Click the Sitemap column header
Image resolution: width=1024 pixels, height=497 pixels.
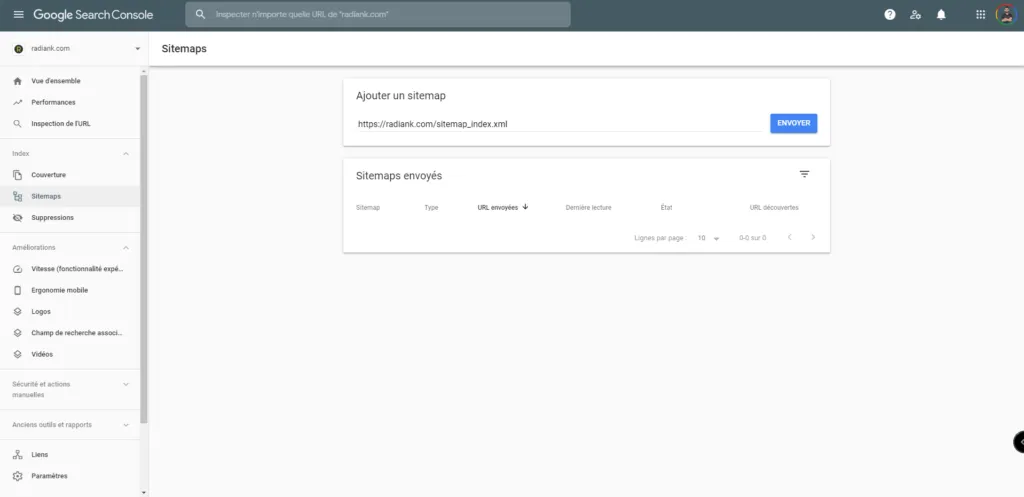pos(368,208)
